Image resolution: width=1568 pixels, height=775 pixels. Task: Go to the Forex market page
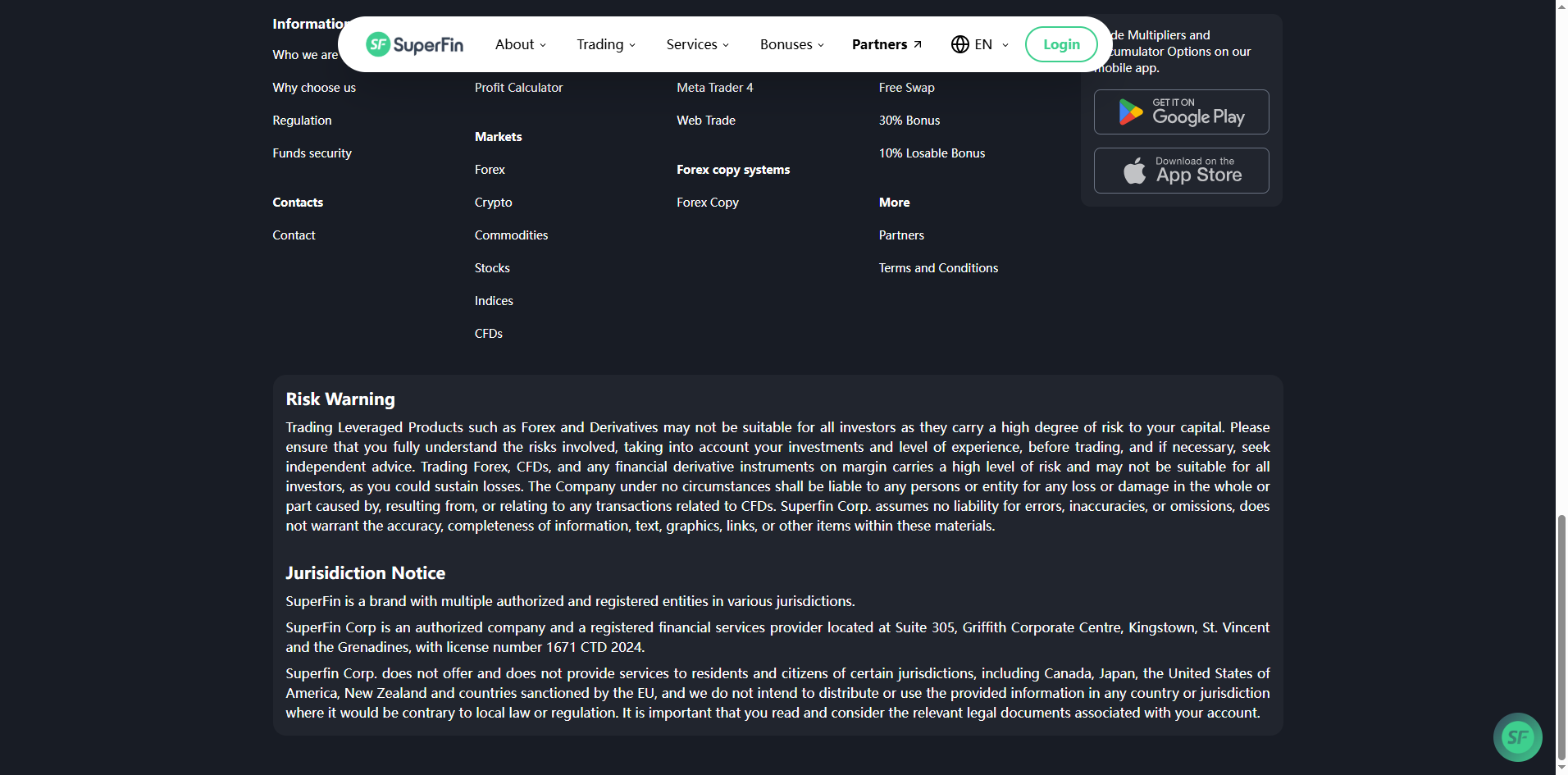[x=490, y=170]
